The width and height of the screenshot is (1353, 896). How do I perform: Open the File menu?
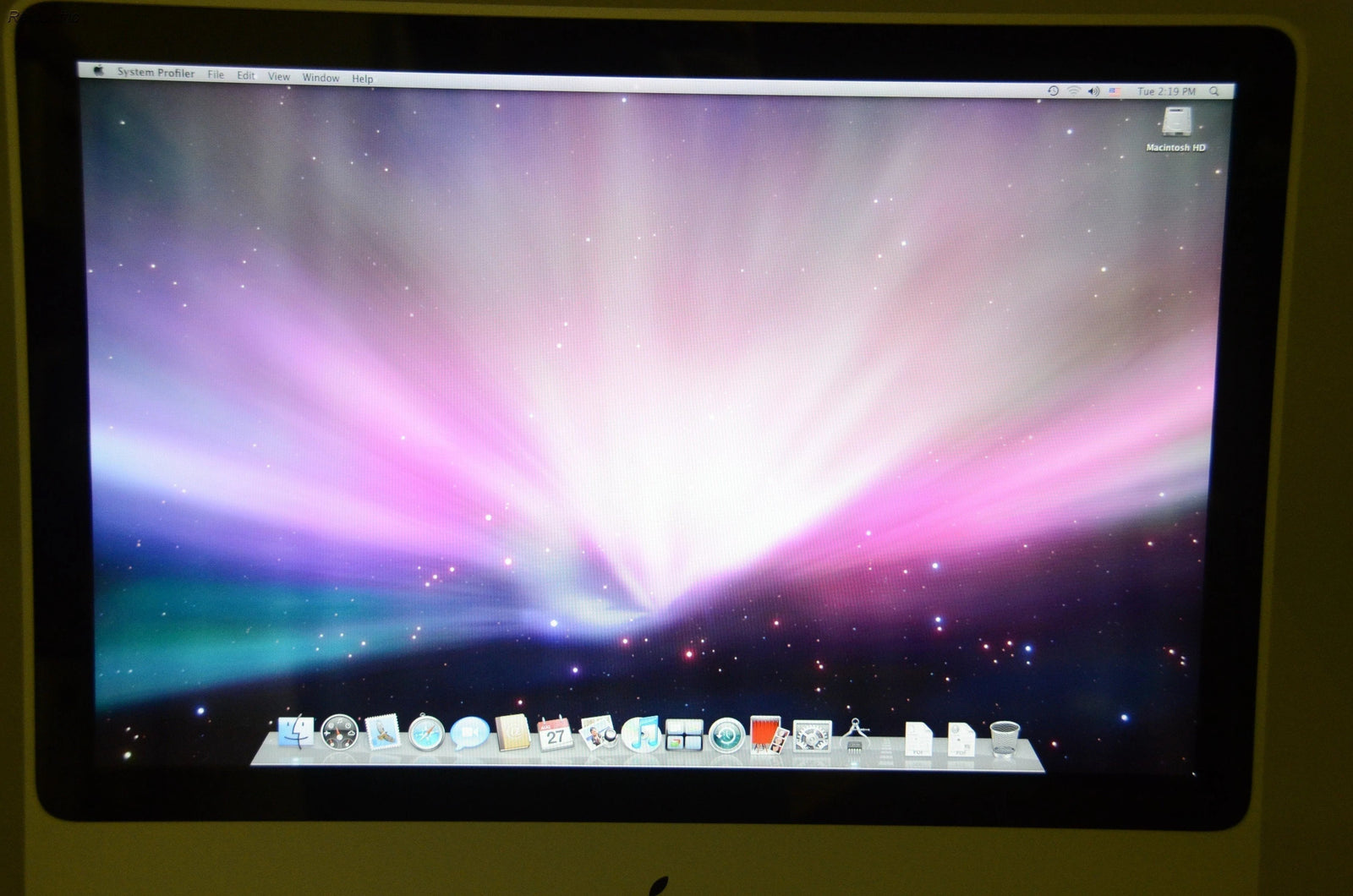(216, 74)
